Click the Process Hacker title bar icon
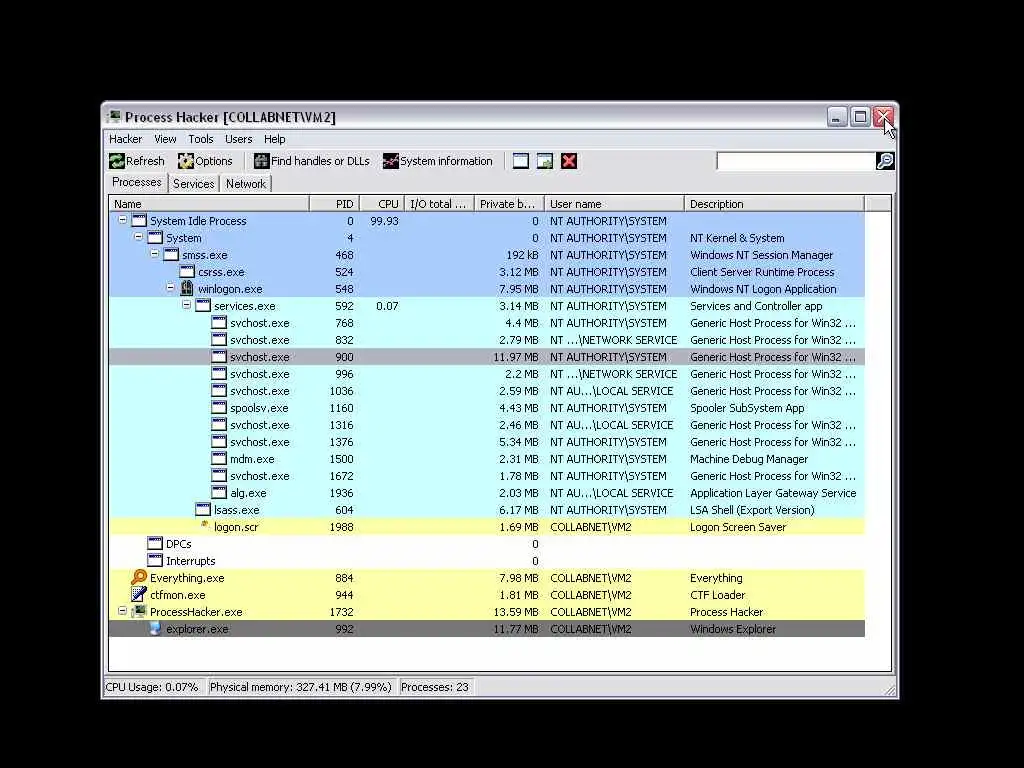The height and width of the screenshot is (768, 1024). 114,116
